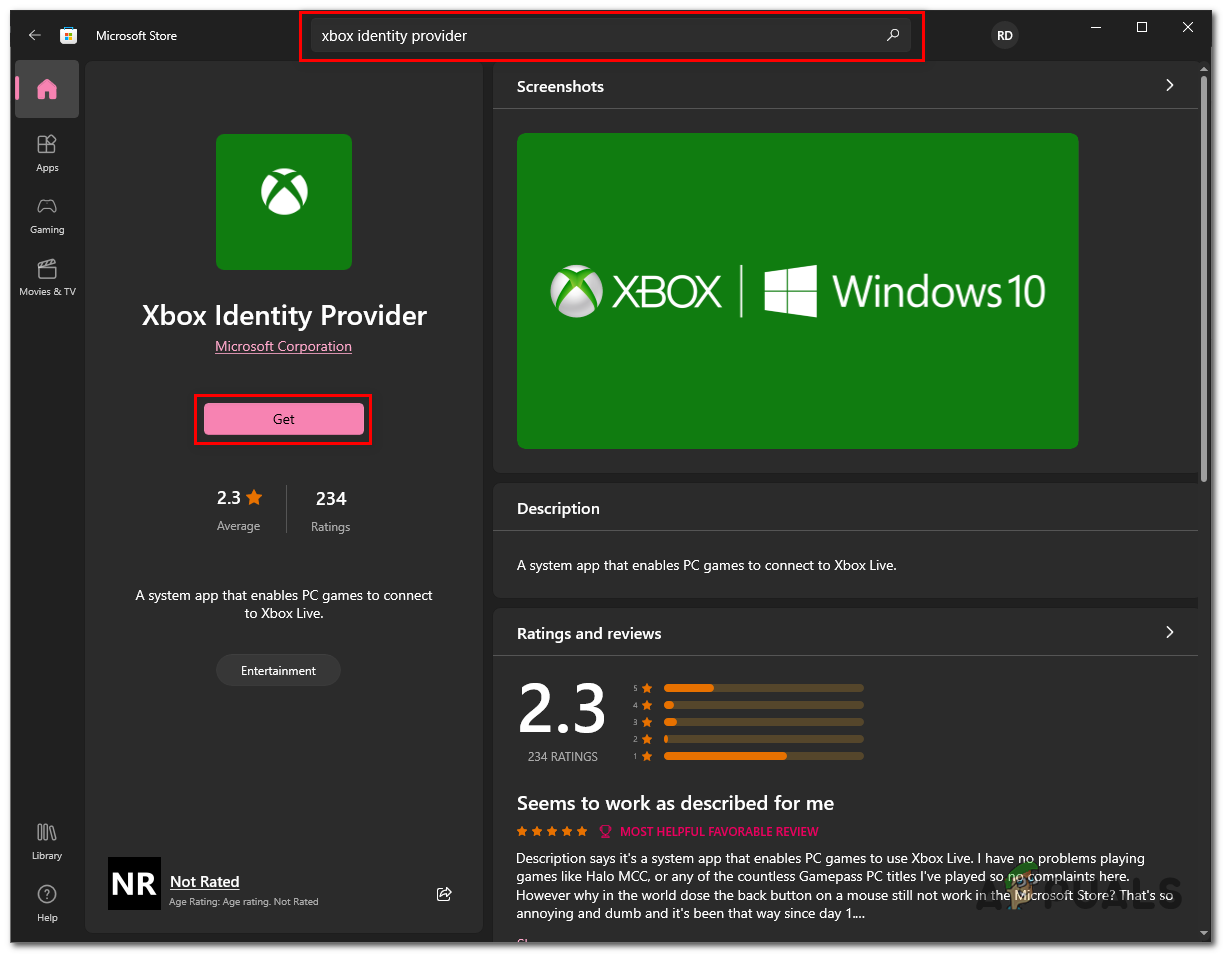The height and width of the screenshot is (954, 1223).
Task: Open the RD account profile
Action: click(1004, 35)
